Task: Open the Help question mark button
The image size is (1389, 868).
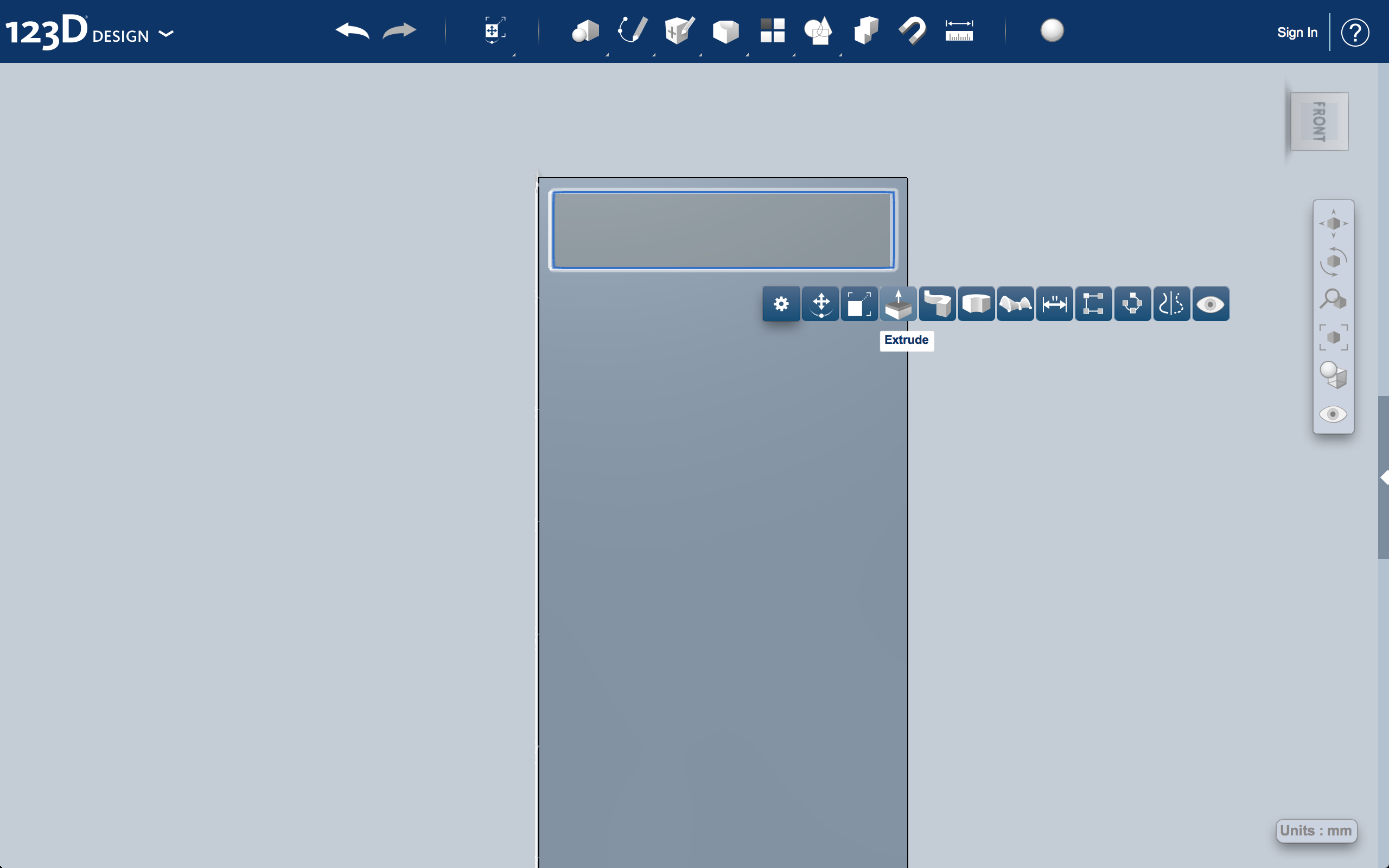Action: pyautogui.click(x=1356, y=32)
